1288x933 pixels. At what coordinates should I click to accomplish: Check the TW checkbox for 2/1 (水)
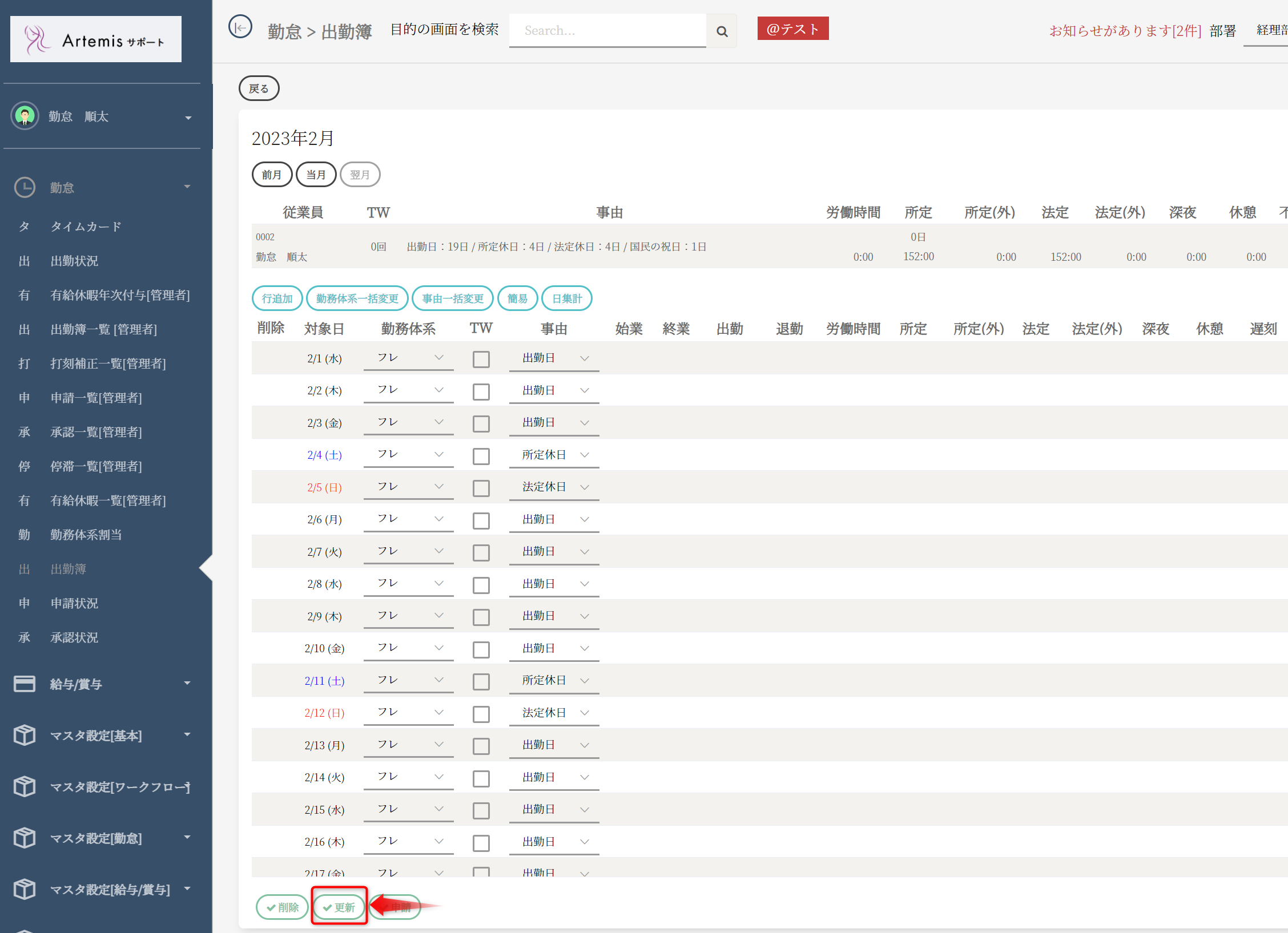481,359
